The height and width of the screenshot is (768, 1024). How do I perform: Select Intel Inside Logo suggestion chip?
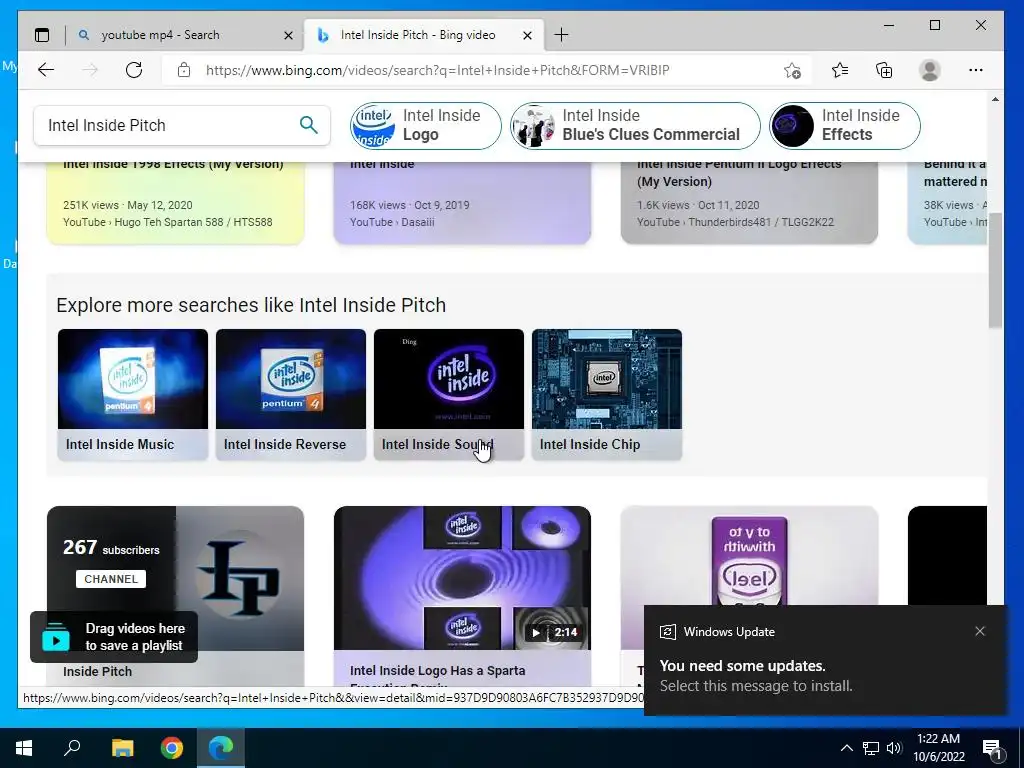[x=426, y=125]
